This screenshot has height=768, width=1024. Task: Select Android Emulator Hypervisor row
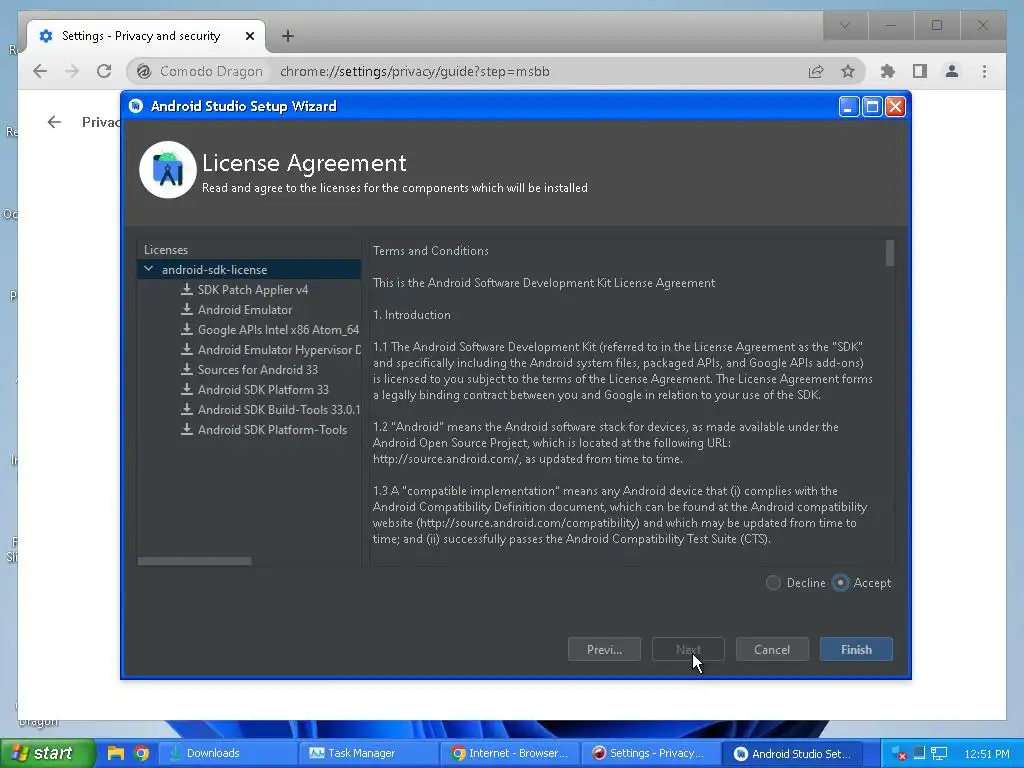tap(249, 349)
